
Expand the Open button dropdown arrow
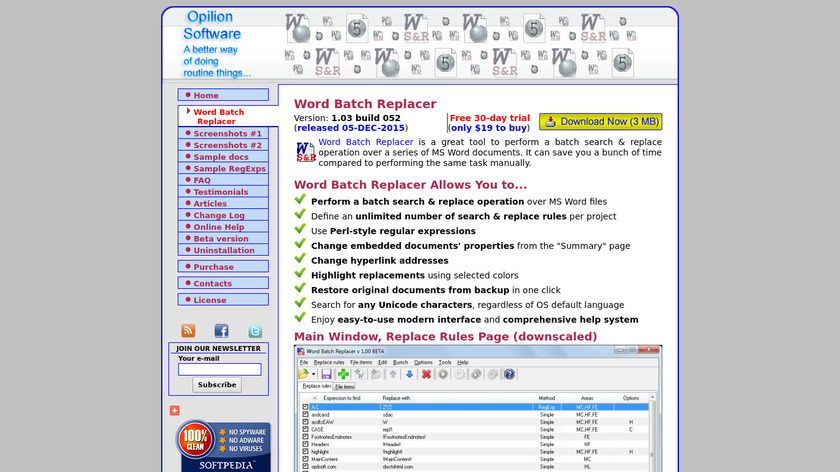point(313,374)
